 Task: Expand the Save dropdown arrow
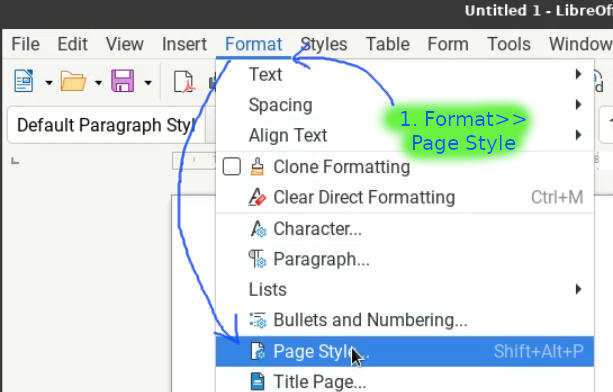pyautogui.click(x=148, y=82)
